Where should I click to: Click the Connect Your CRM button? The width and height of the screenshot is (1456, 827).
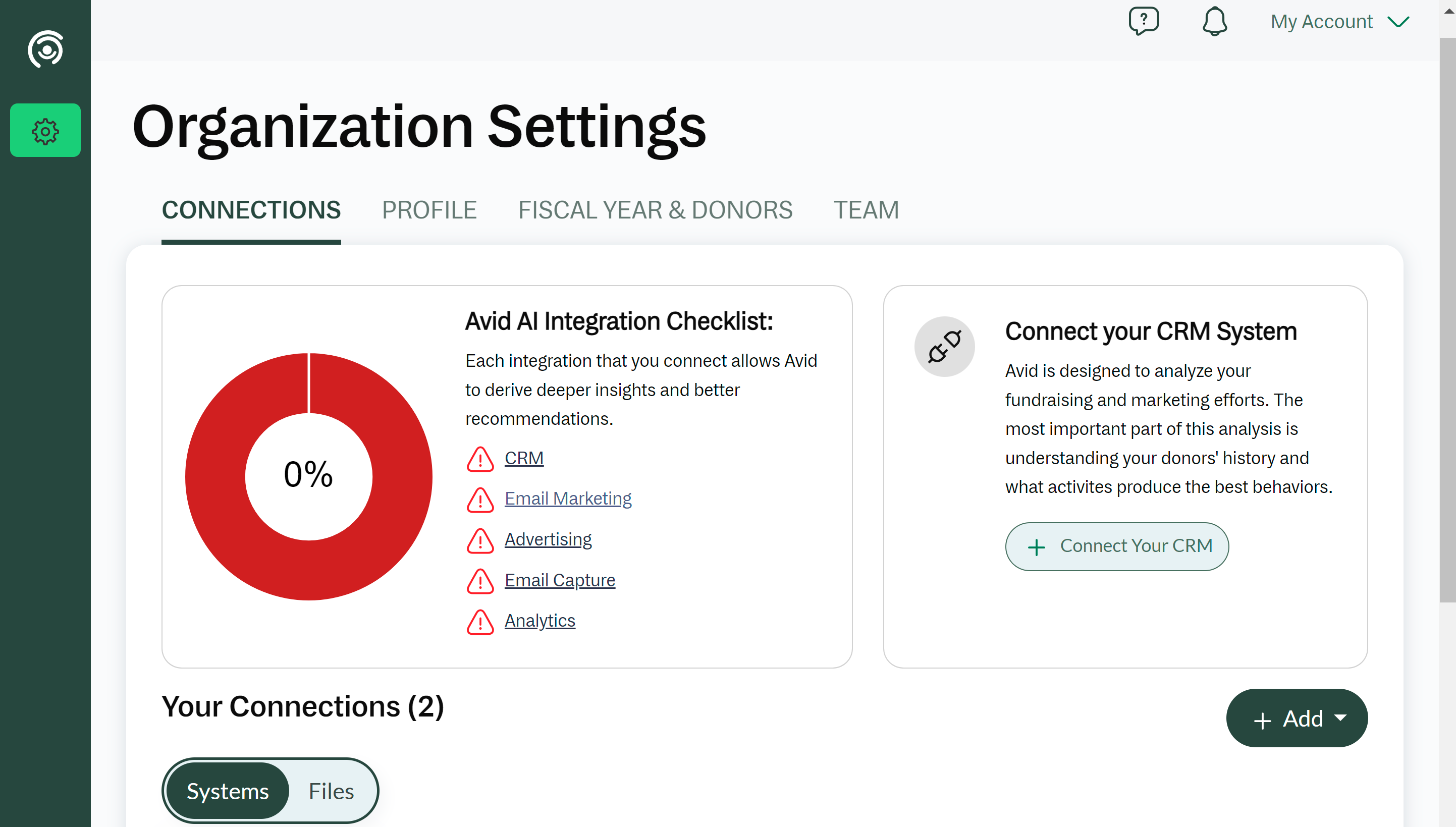[x=1116, y=546]
